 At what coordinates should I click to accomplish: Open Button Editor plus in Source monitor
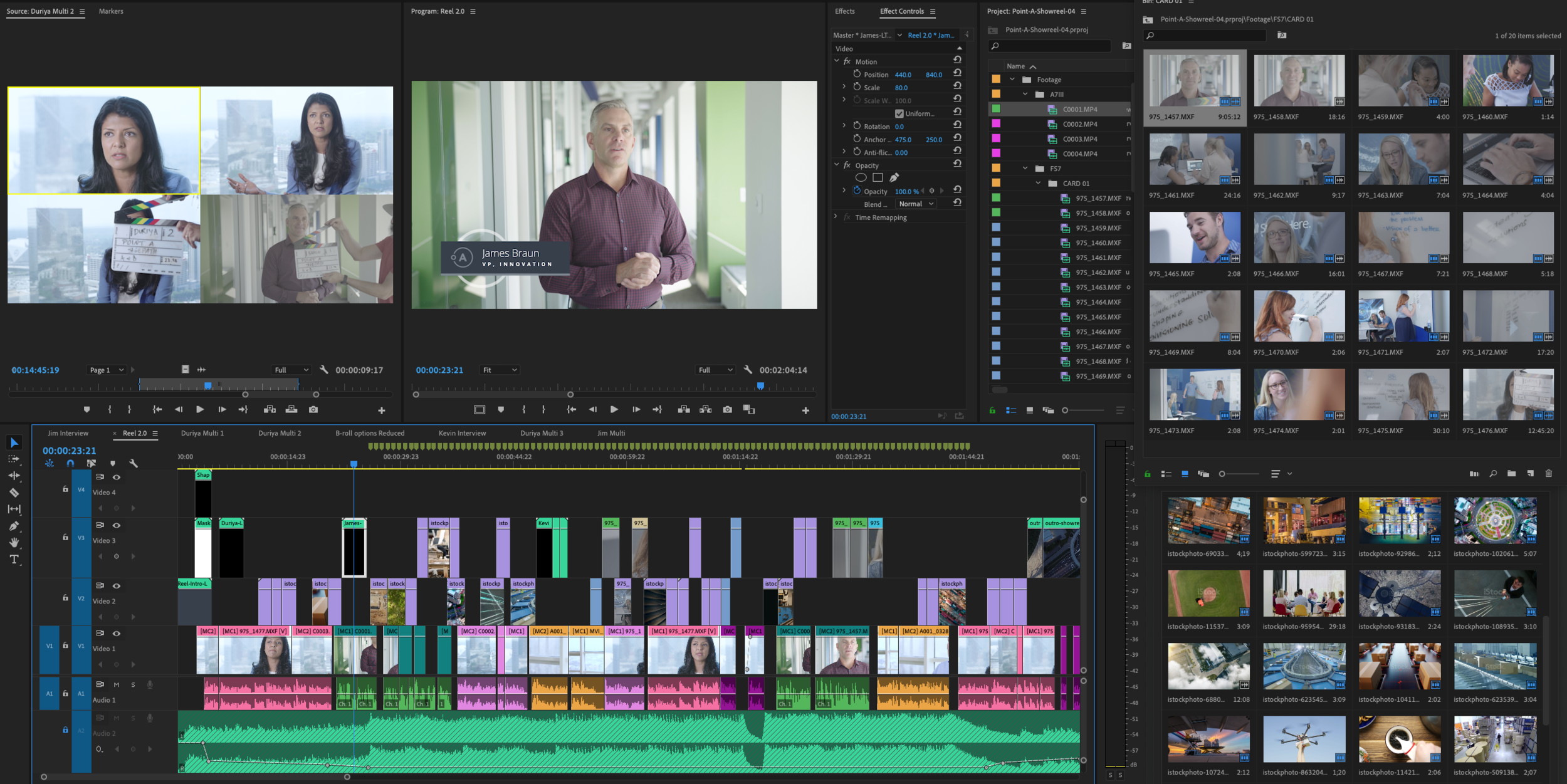[x=381, y=410]
